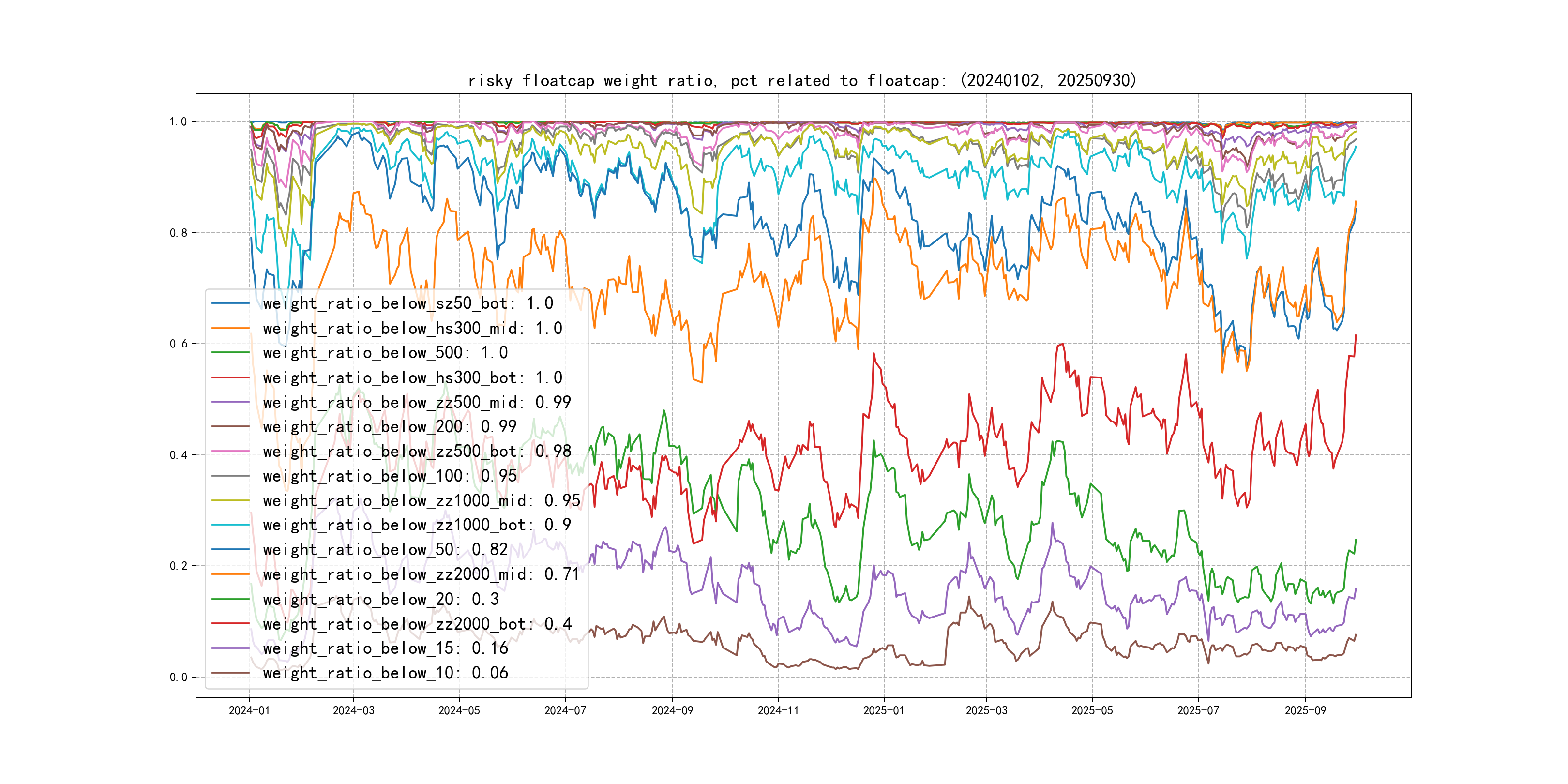Click legend label weight_ratio_below_10

[385, 673]
